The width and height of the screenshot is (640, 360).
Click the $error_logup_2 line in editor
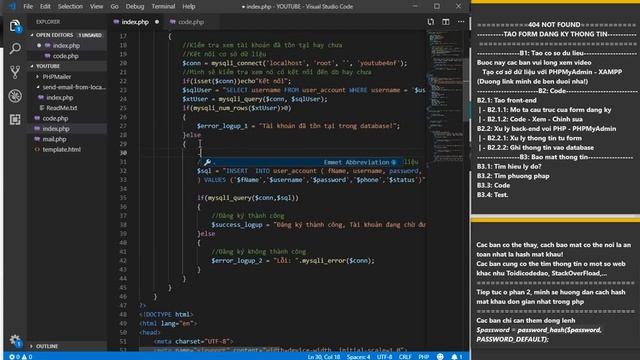point(293,261)
